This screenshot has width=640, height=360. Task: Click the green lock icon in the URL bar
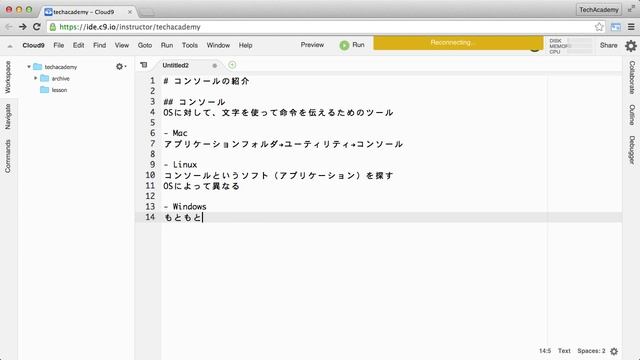pyautogui.click(x=53, y=27)
